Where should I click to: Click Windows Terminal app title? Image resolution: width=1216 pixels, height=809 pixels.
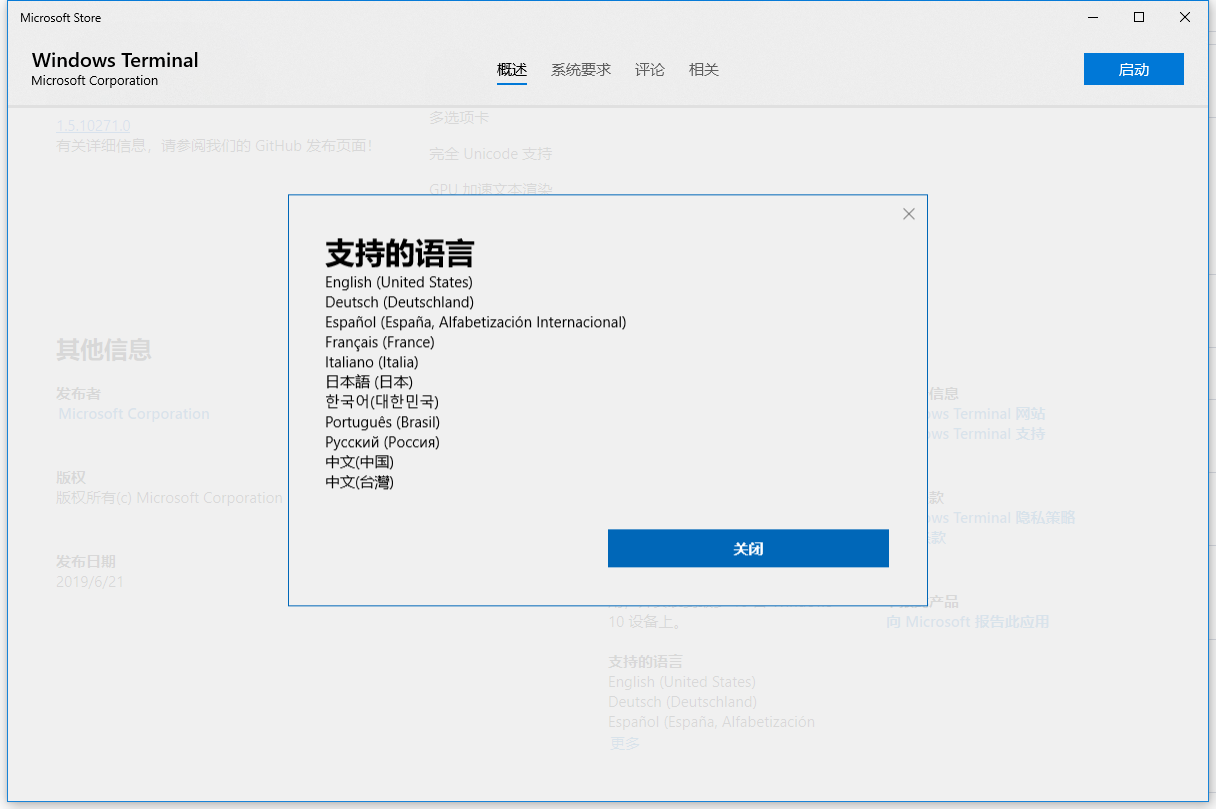coord(115,60)
